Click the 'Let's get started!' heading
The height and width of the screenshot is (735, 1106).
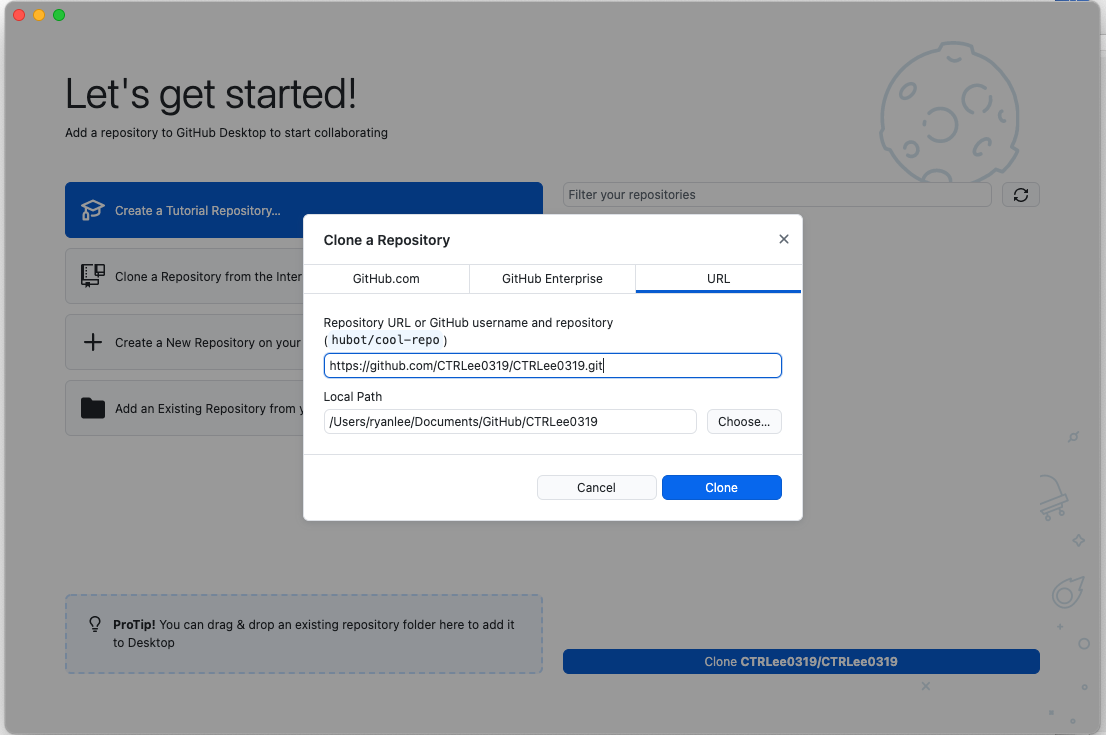pyautogui.click(x=211, y=94)
